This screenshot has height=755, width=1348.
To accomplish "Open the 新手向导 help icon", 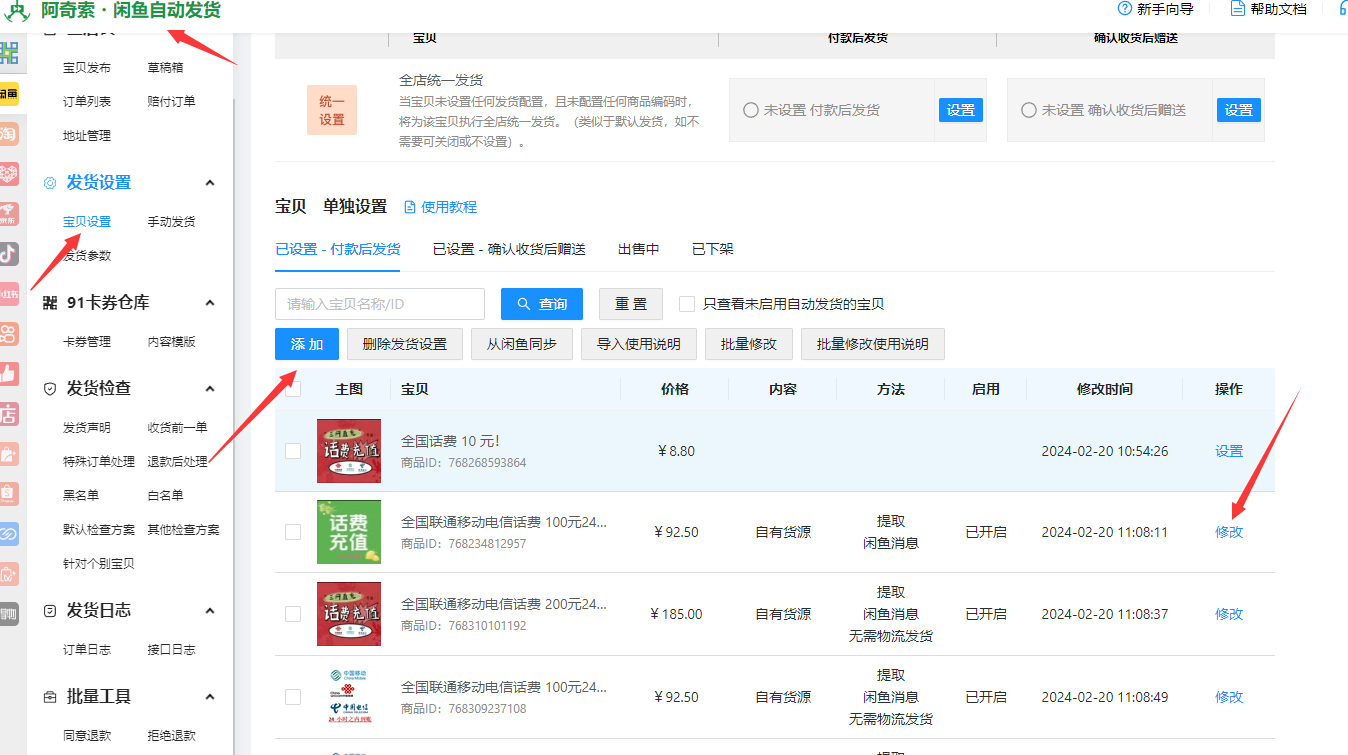I will pos(1124,9).
